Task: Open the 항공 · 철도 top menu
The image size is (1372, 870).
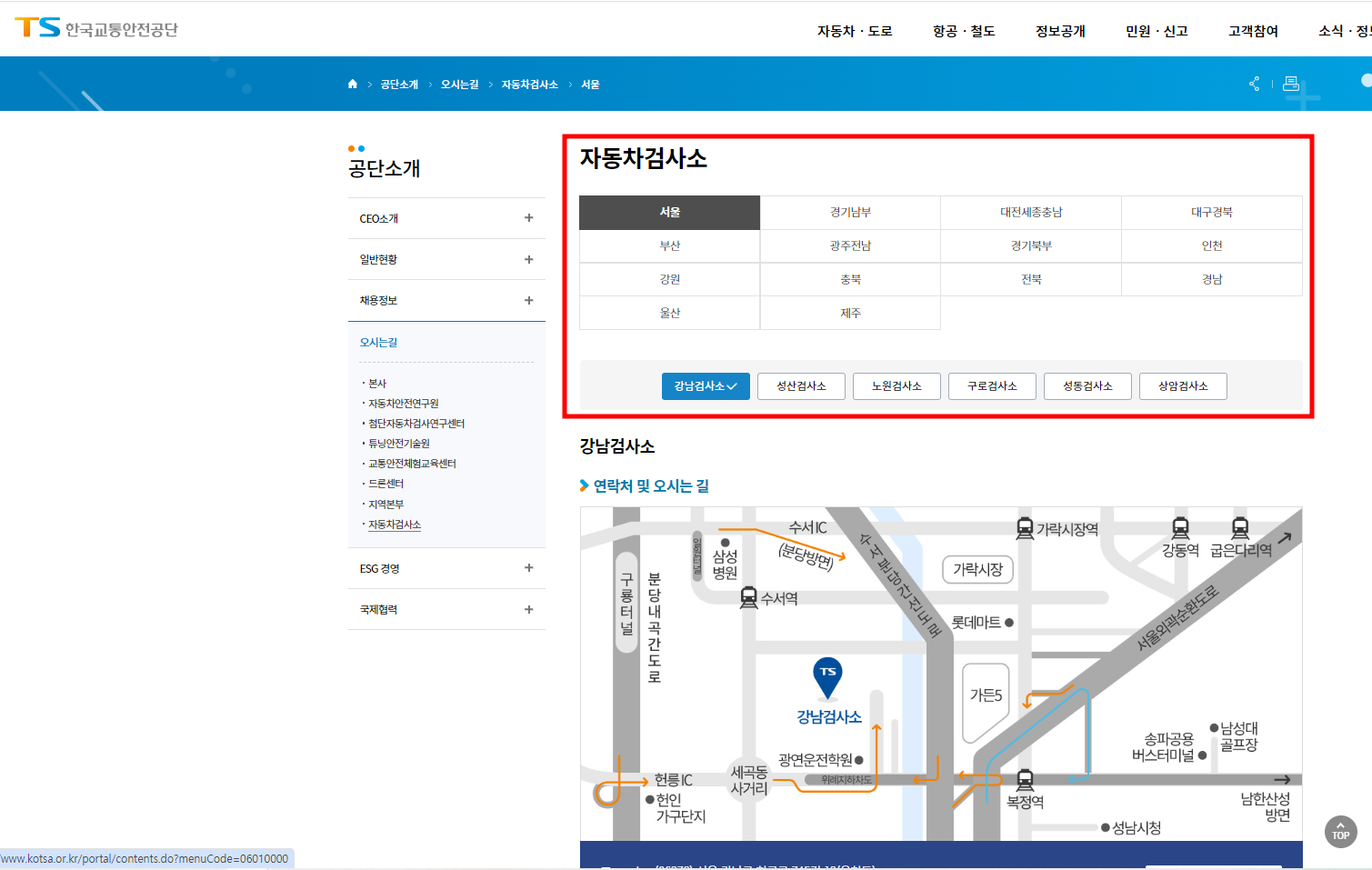Action: [x=964, y=31]
